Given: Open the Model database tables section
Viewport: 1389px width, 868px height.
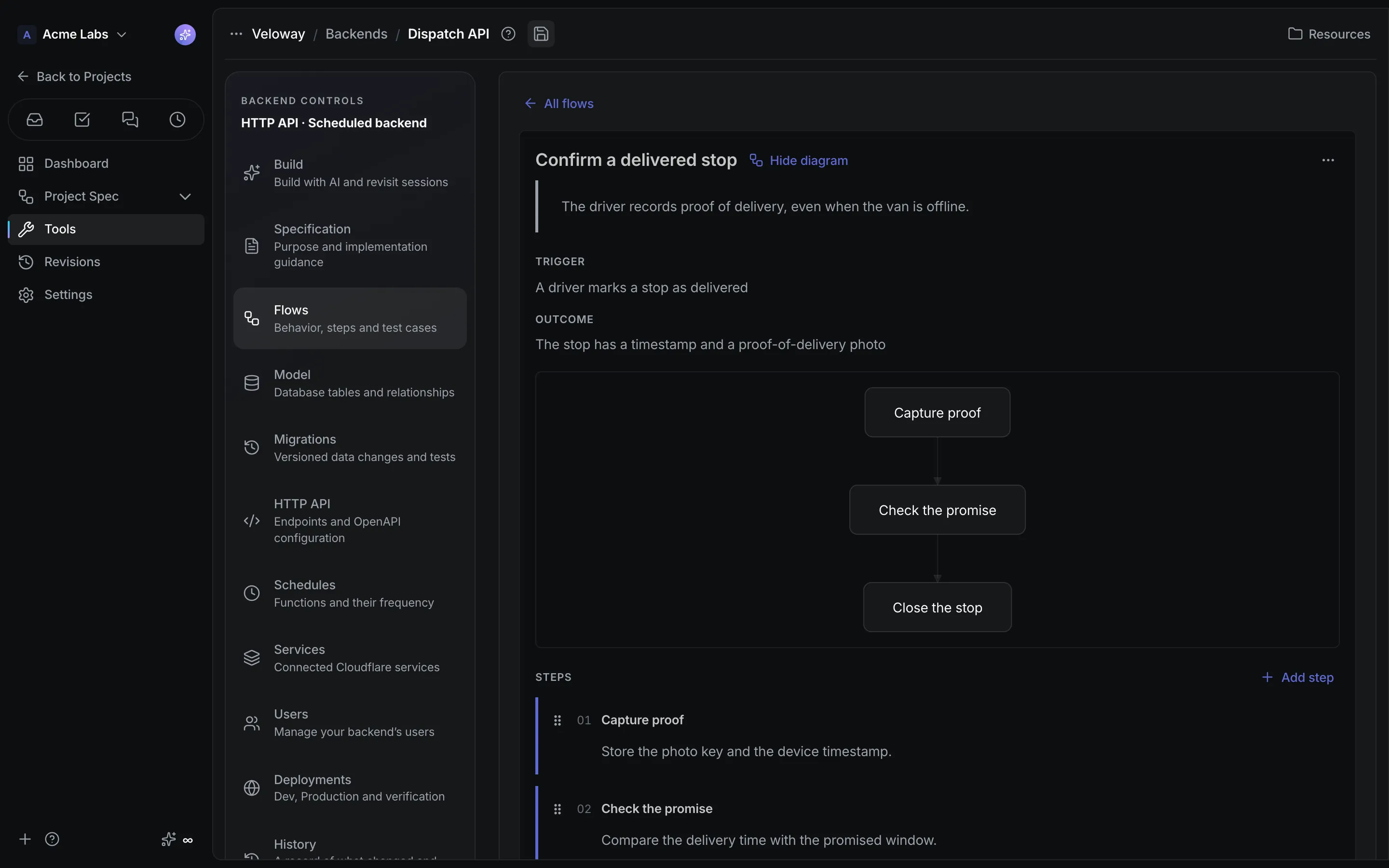Looking at the screenshot, I should (350, 383).
